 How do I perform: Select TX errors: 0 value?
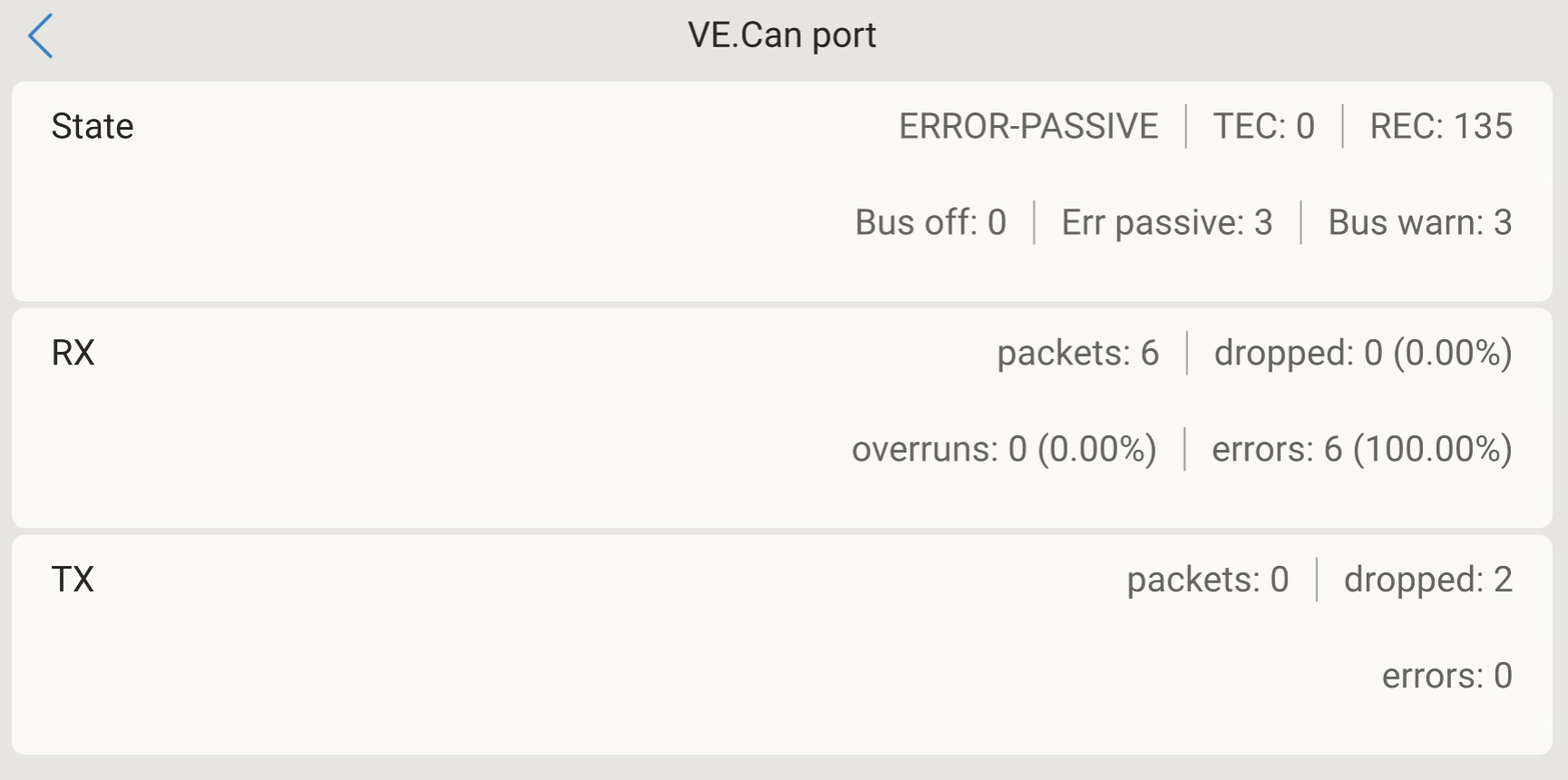point(1447,676)
